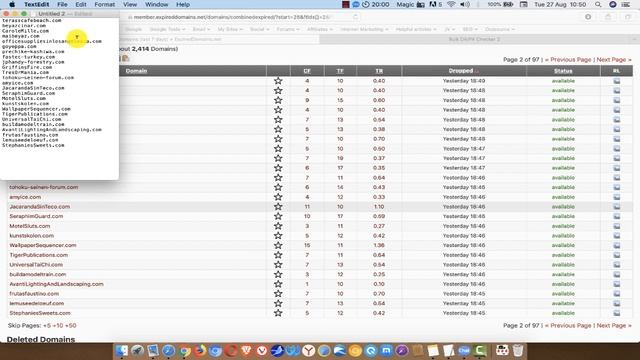Click the Safari address bar URL
The width and height of the screenshot is (640, 360).
232,17
